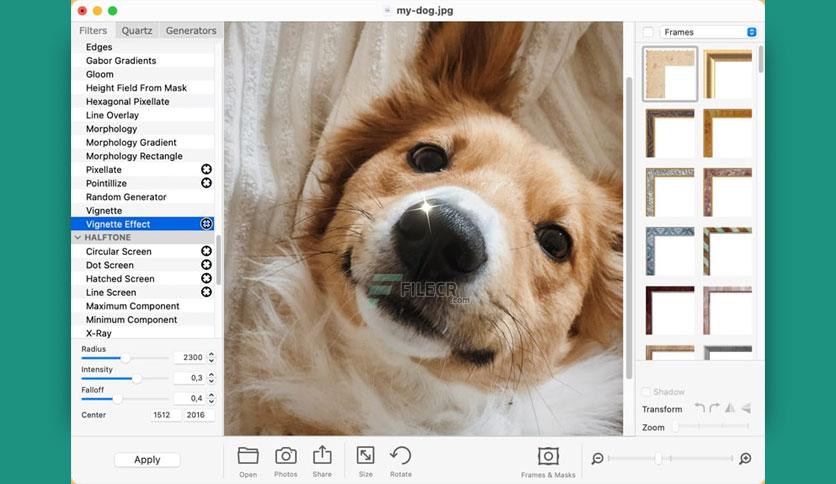Click the crosshair icon next to Circular Screen
Image resolution: width=836 pixels, height=484 pixels.
pyautogui.click(x=206, y=251)
